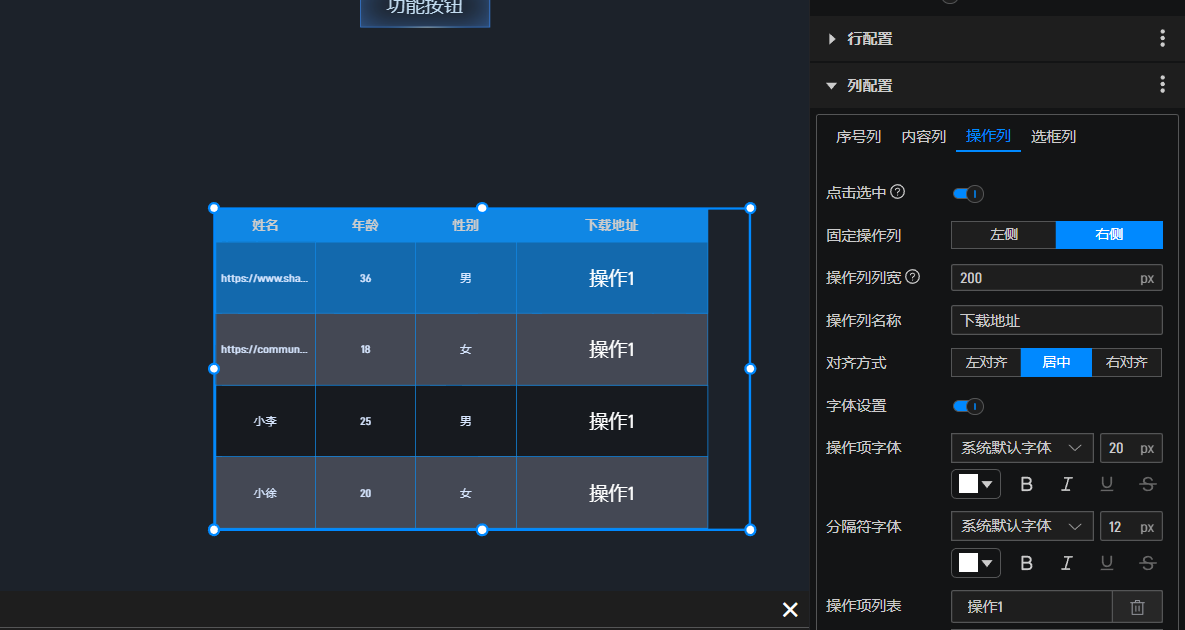Select 右对齐 alignment button

pyautogui.click(x=1126, y=362)
